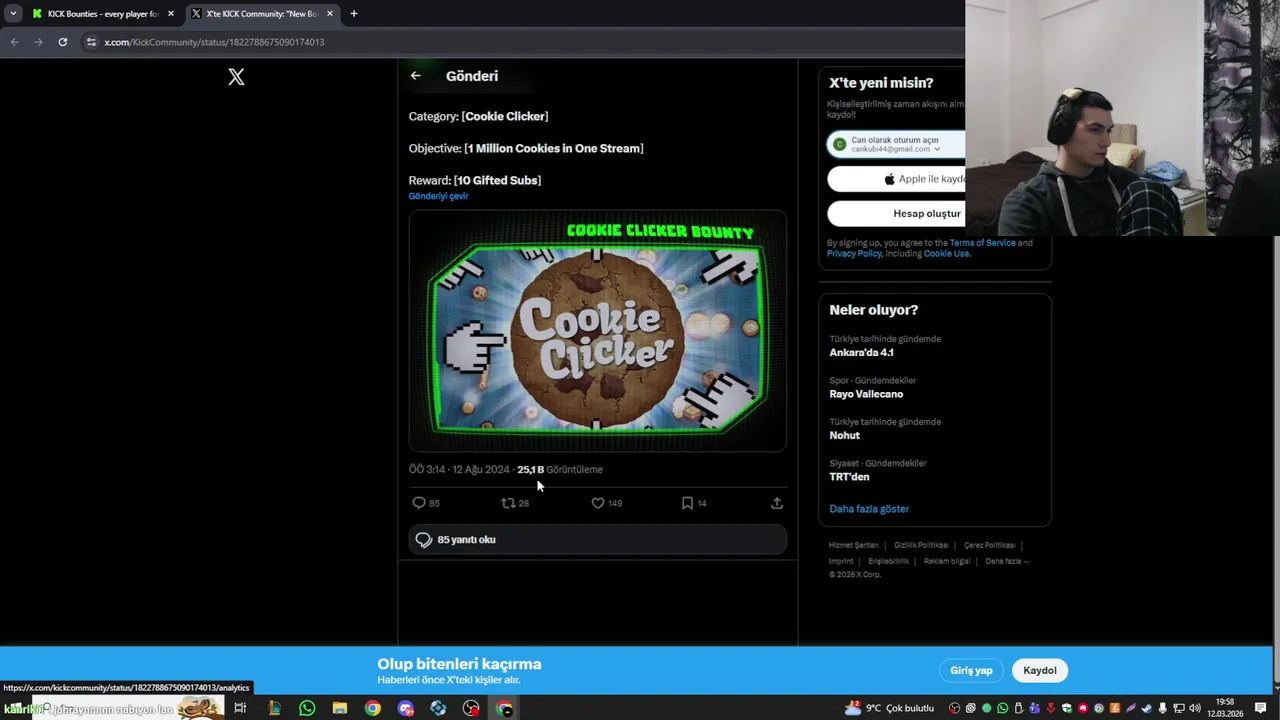1280x720 pixels.
Task: Open the Cookie Clicker Bounty image
Action: (x=597, y=331)
